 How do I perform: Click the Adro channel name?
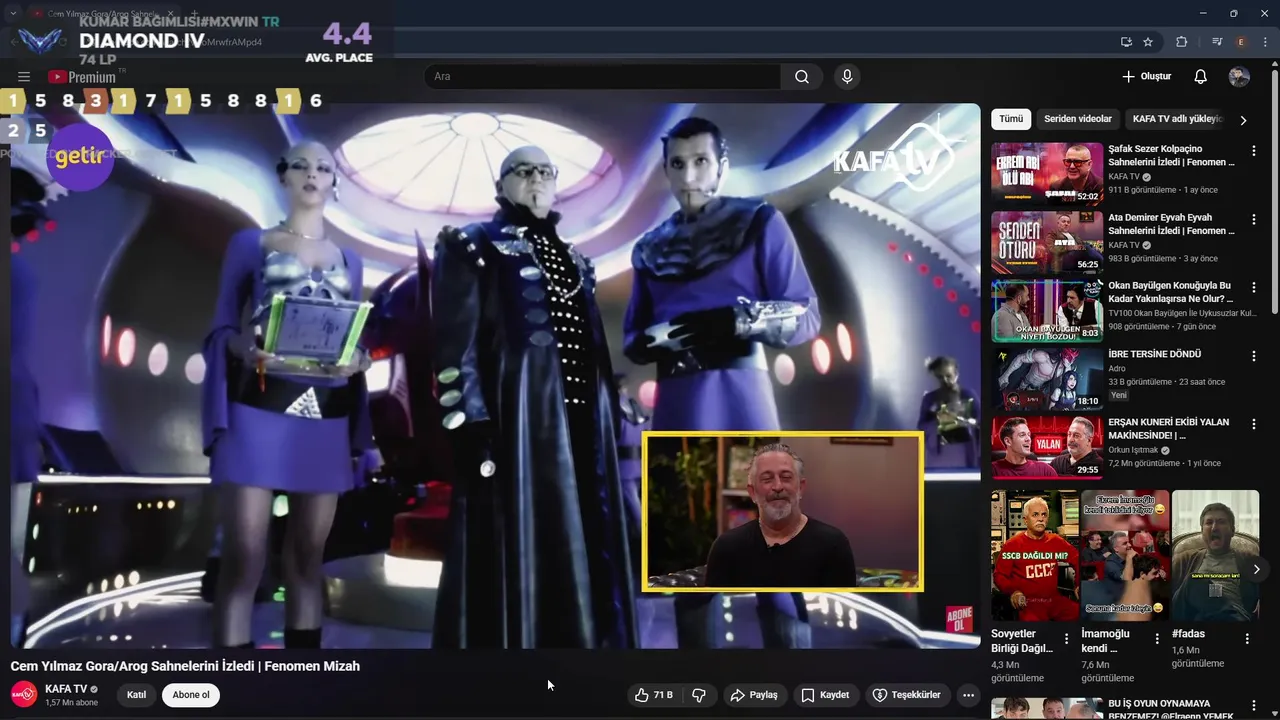(1117, 368)
